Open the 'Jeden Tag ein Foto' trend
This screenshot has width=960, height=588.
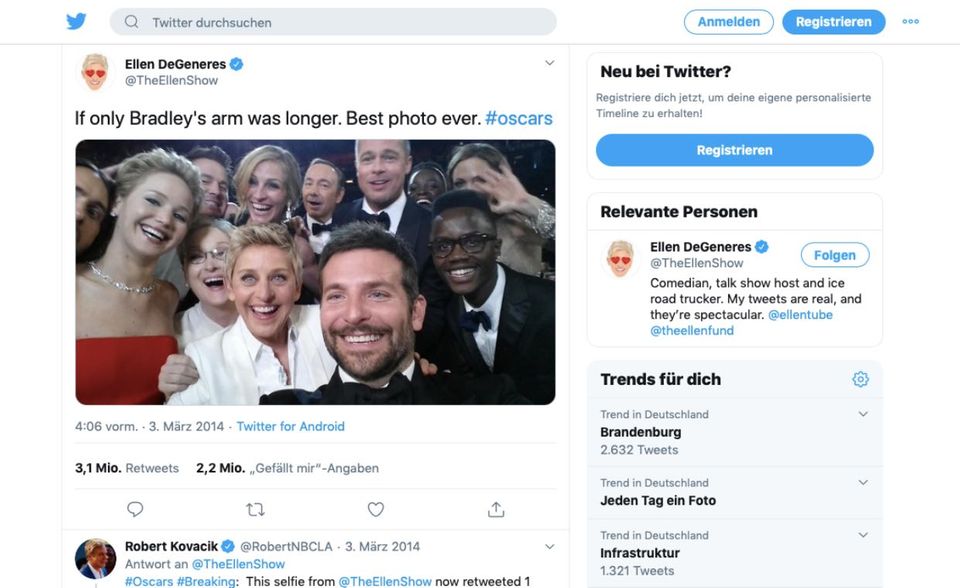point(658,500)
